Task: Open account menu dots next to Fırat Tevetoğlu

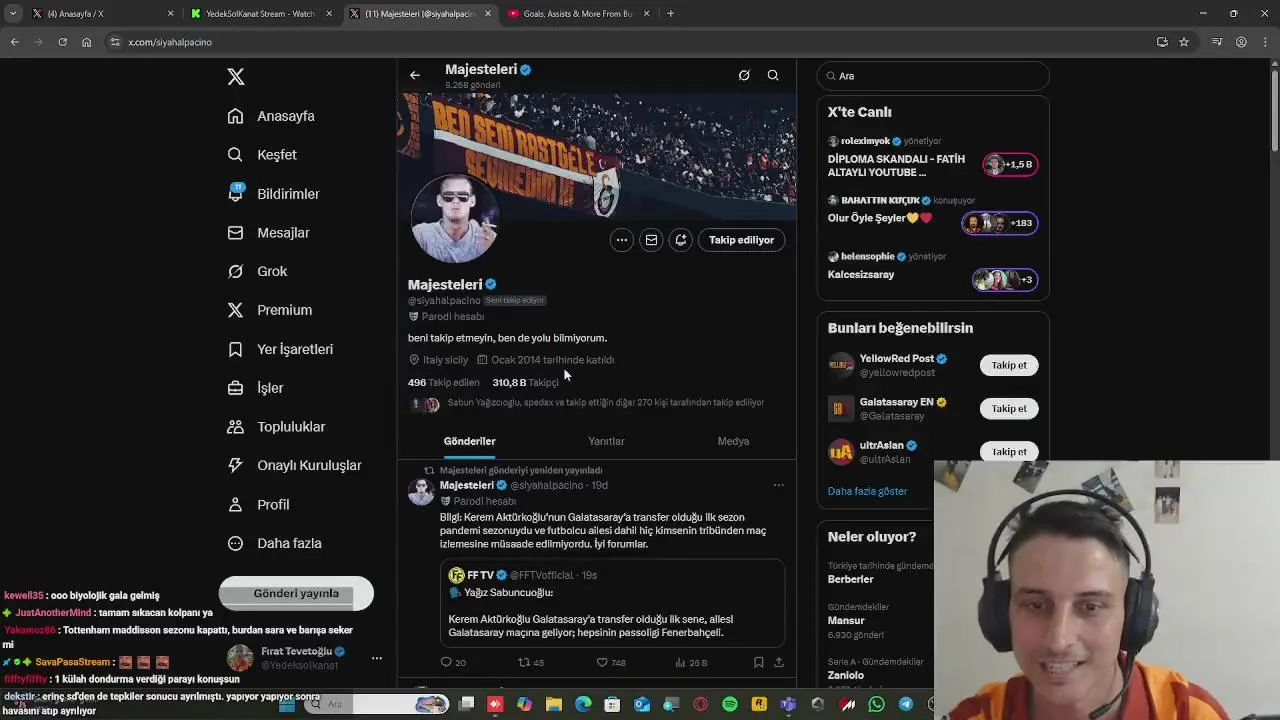Action: point(376,658)
